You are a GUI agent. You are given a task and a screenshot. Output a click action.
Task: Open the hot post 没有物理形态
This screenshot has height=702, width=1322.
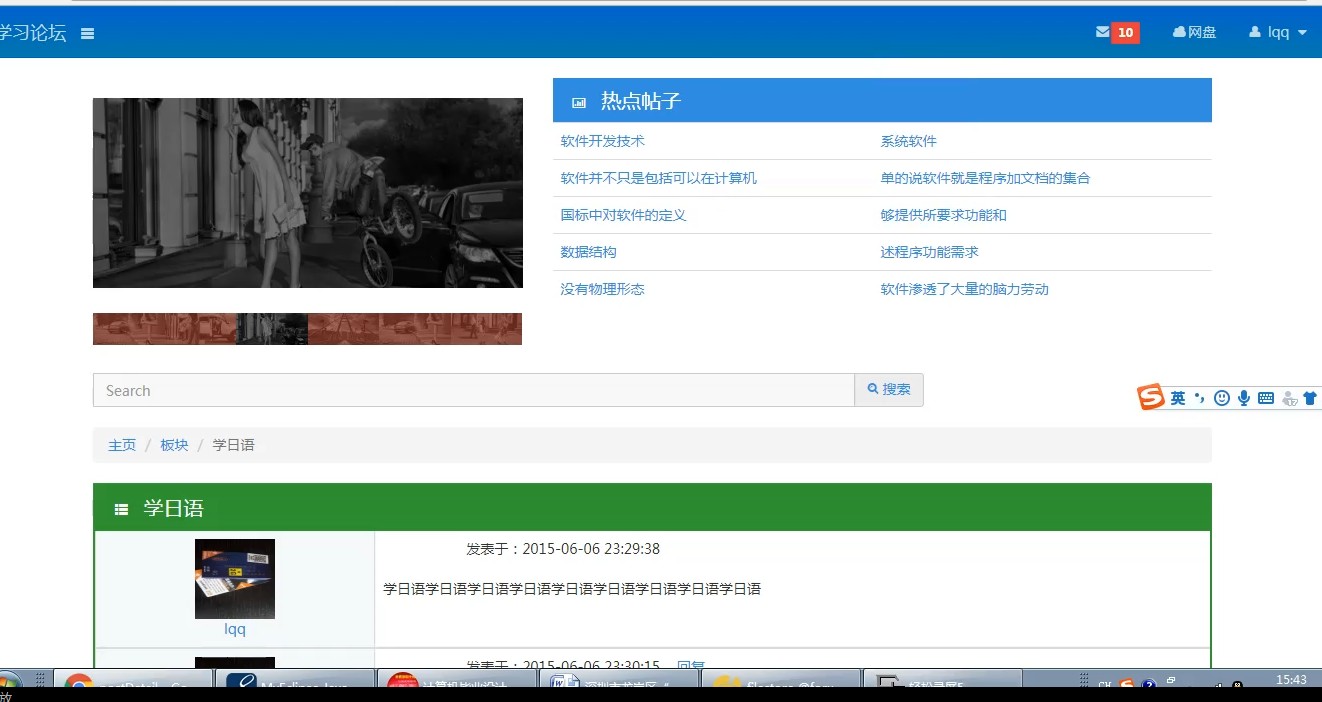pos(603,289)
